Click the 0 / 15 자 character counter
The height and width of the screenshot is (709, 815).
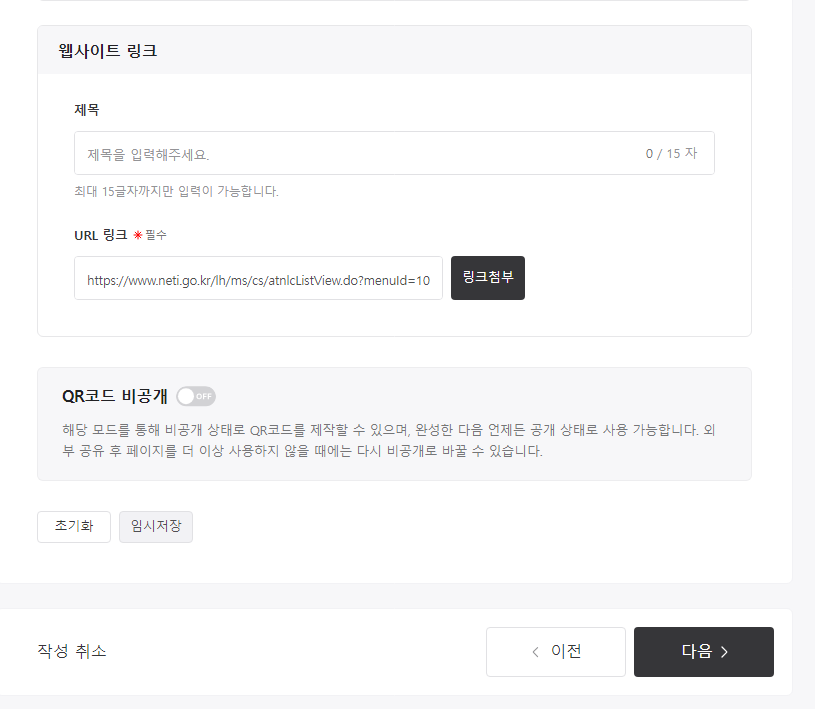coord(671,152)
